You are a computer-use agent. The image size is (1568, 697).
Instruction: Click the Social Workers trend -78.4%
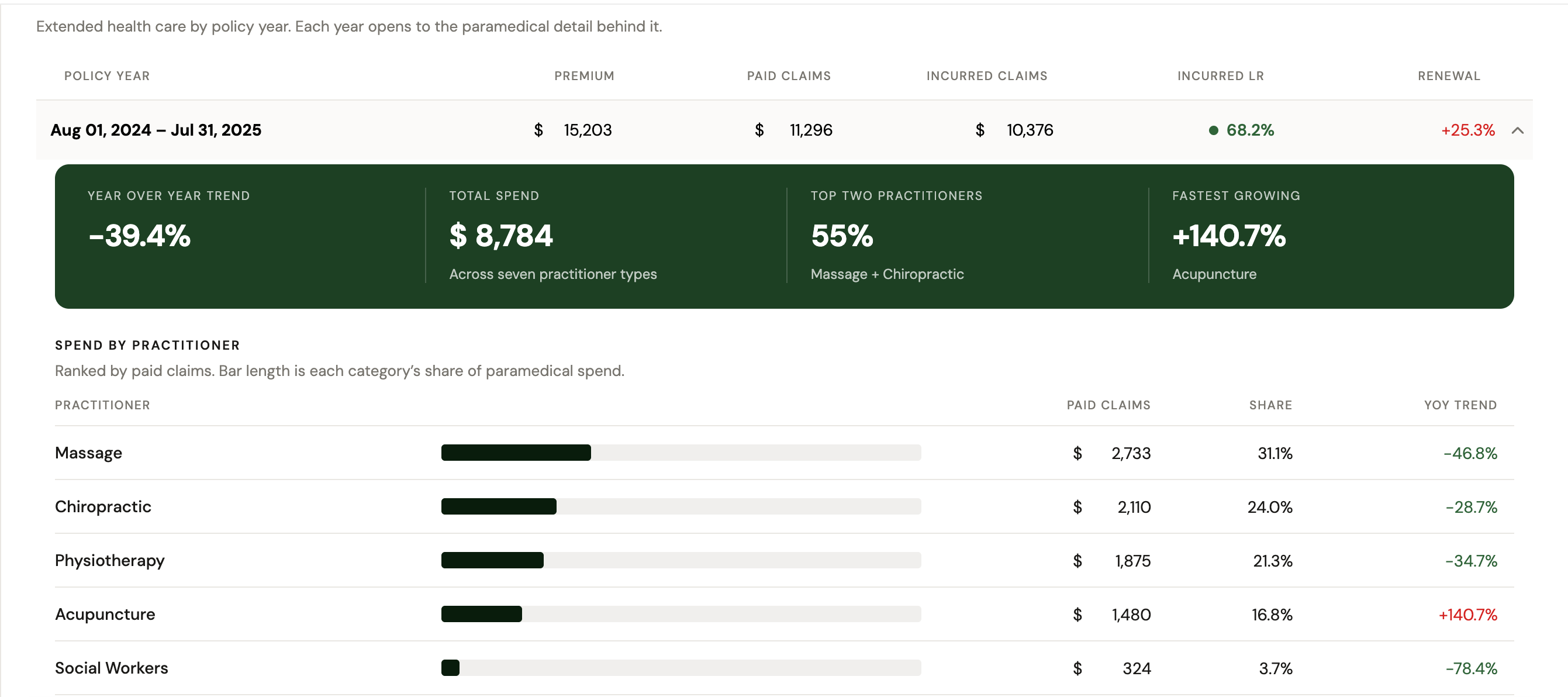(x=1471, y=668)
